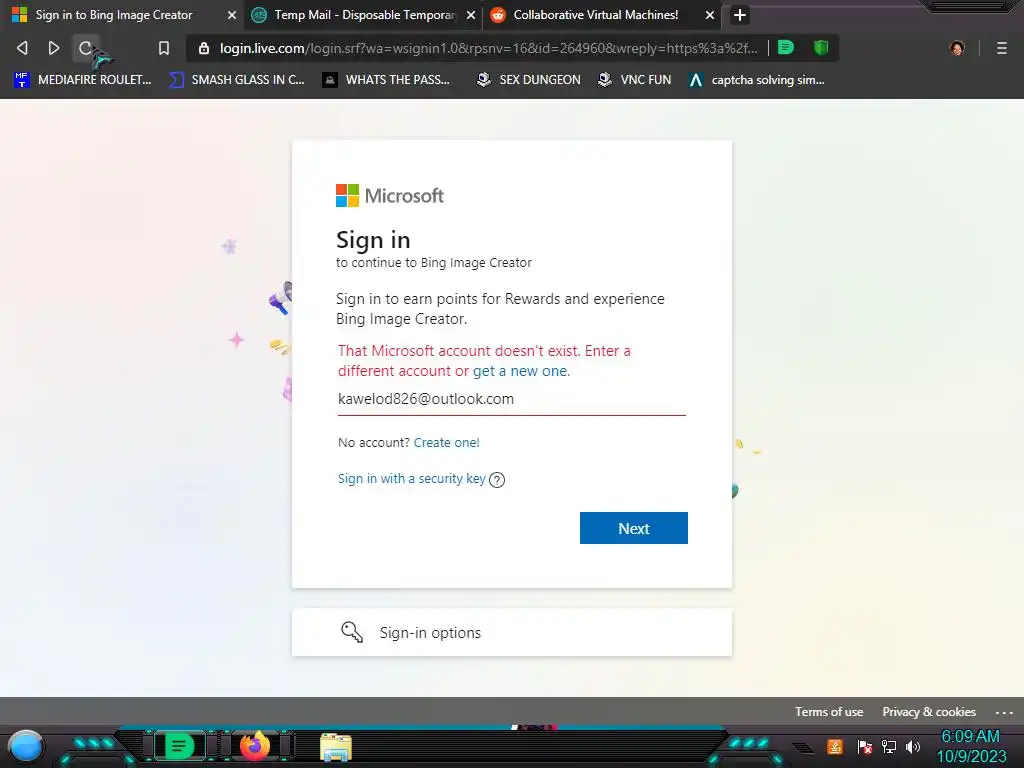Open the green chat app on the taskbar

tap(179, 746)
